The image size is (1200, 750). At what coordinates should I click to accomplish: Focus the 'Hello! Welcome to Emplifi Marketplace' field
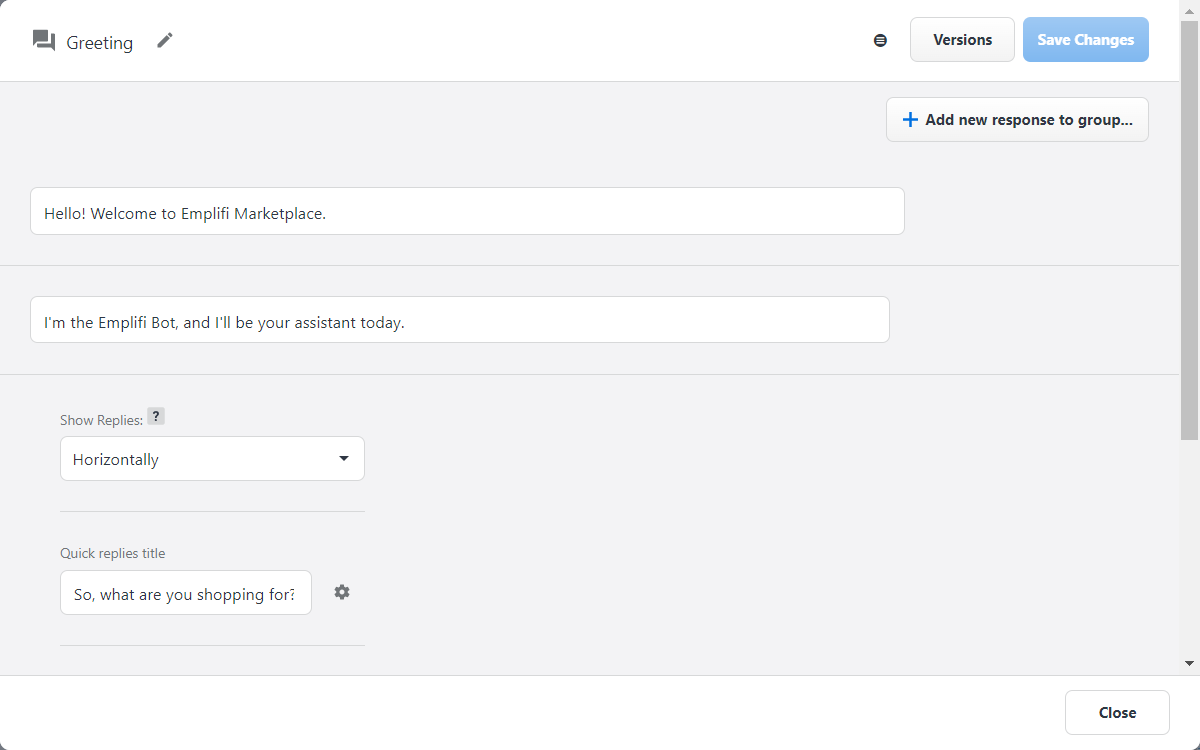(467, 212)
